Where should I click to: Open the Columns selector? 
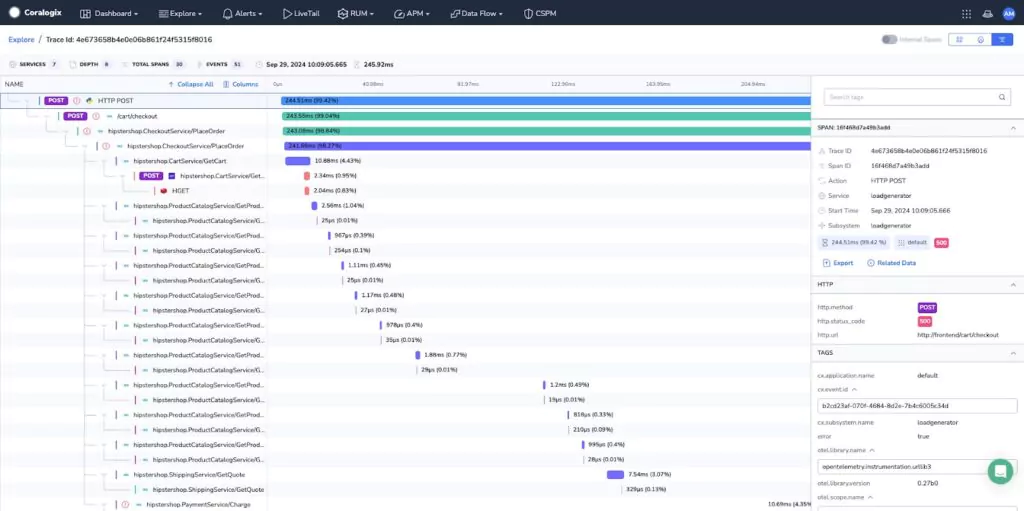point(240,84)
